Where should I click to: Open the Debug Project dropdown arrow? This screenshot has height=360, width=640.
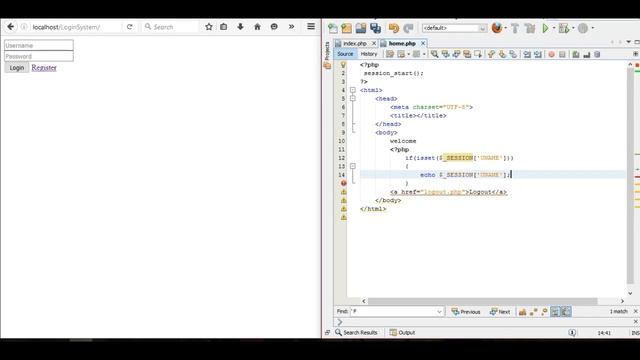[573, 28]
